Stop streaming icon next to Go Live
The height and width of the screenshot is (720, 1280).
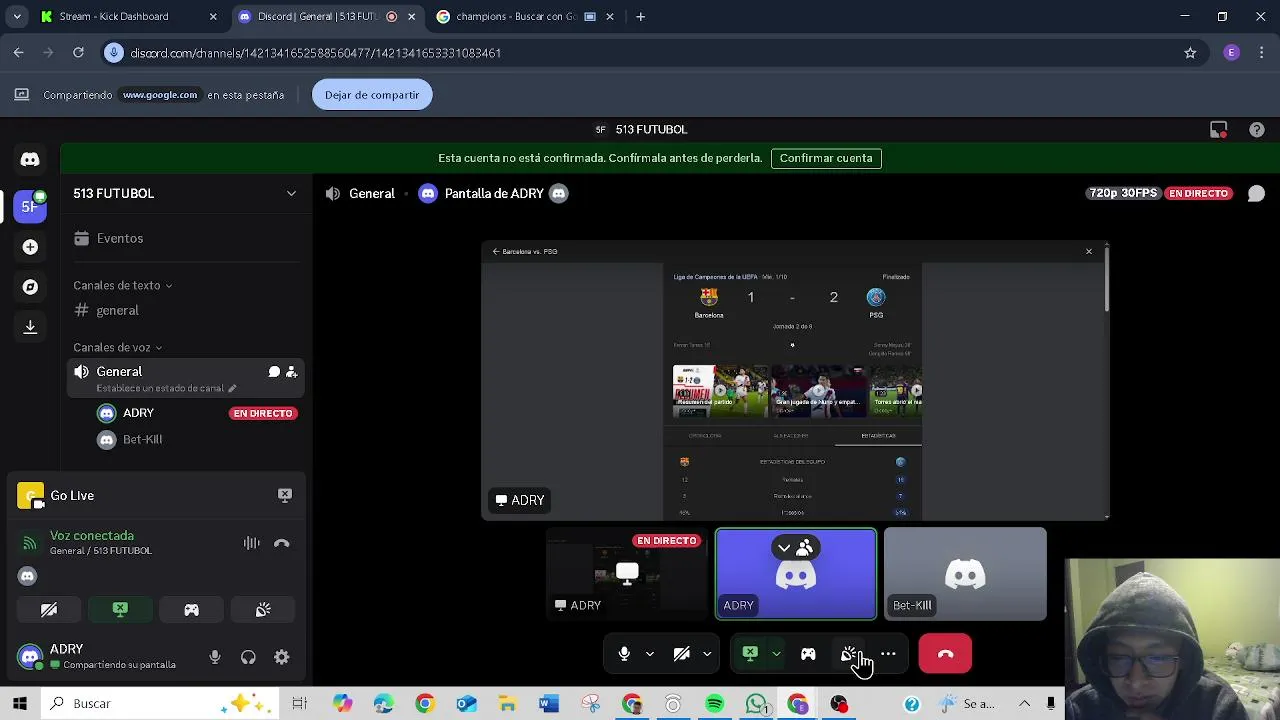tap(285, 495)
